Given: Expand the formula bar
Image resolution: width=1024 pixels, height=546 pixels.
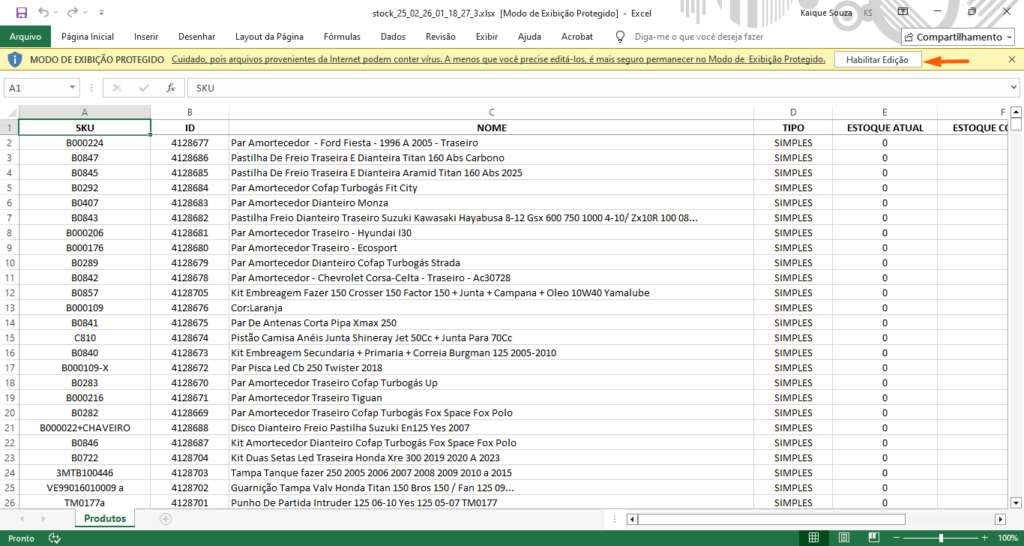Looking at the screenshot, I should [x=1013, y=88].
